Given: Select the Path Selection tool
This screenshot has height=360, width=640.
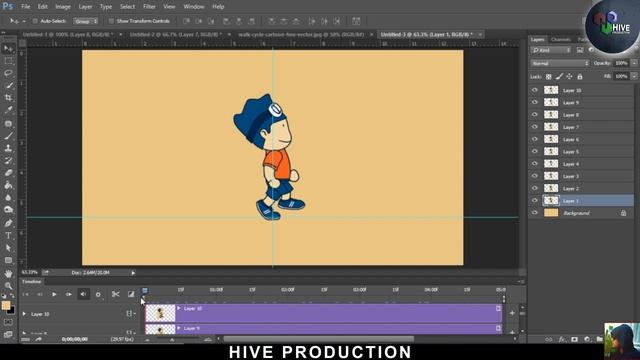Looking at the screenshot, I should coord(8,248).
